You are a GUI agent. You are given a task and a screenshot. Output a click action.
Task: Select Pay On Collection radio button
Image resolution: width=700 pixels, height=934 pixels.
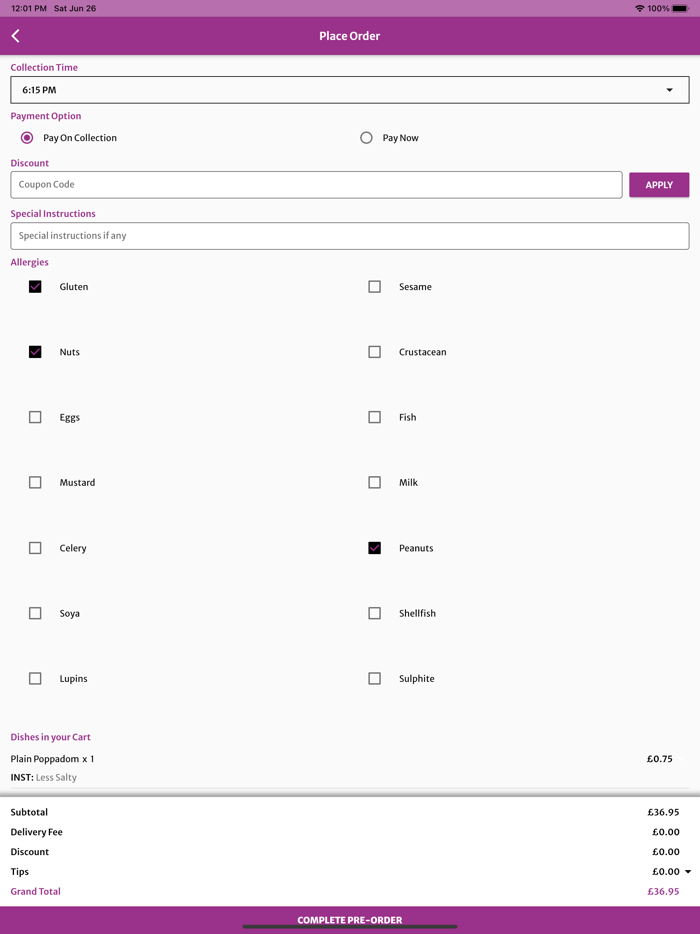(x=27, y=138)
